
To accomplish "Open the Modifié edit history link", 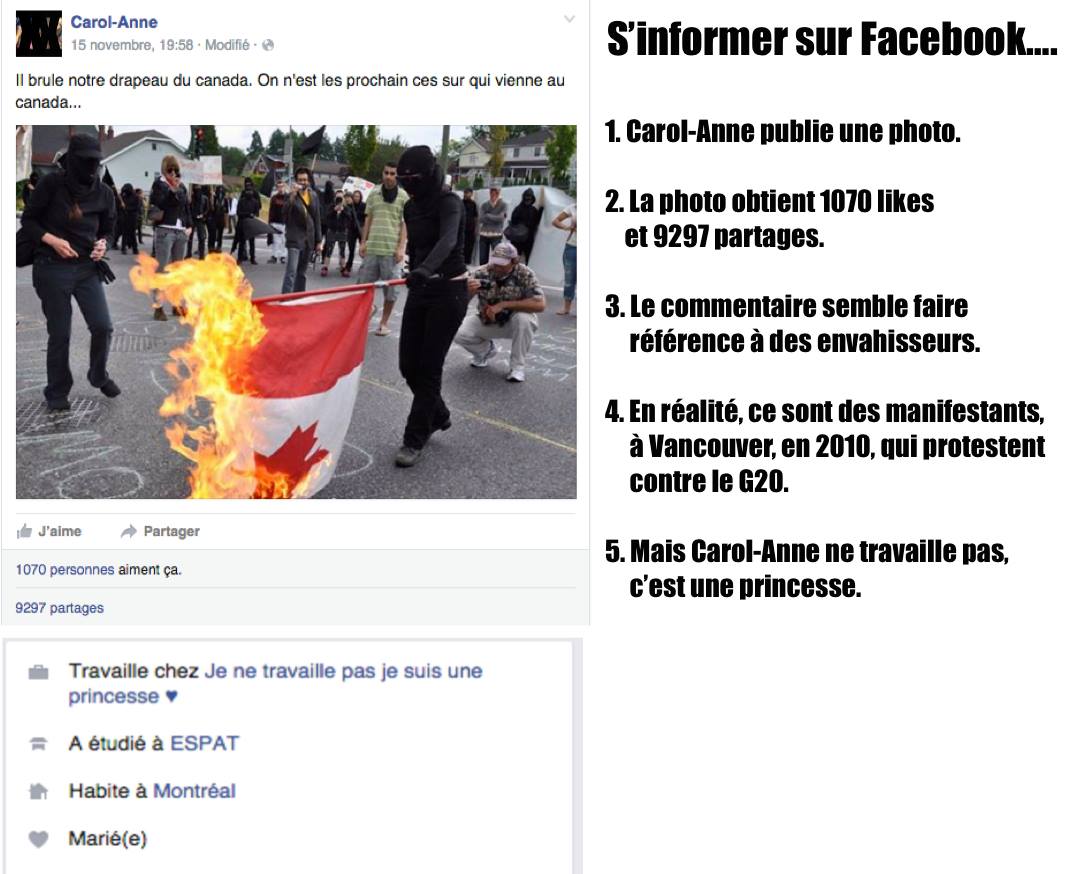I will coord(227,45).
